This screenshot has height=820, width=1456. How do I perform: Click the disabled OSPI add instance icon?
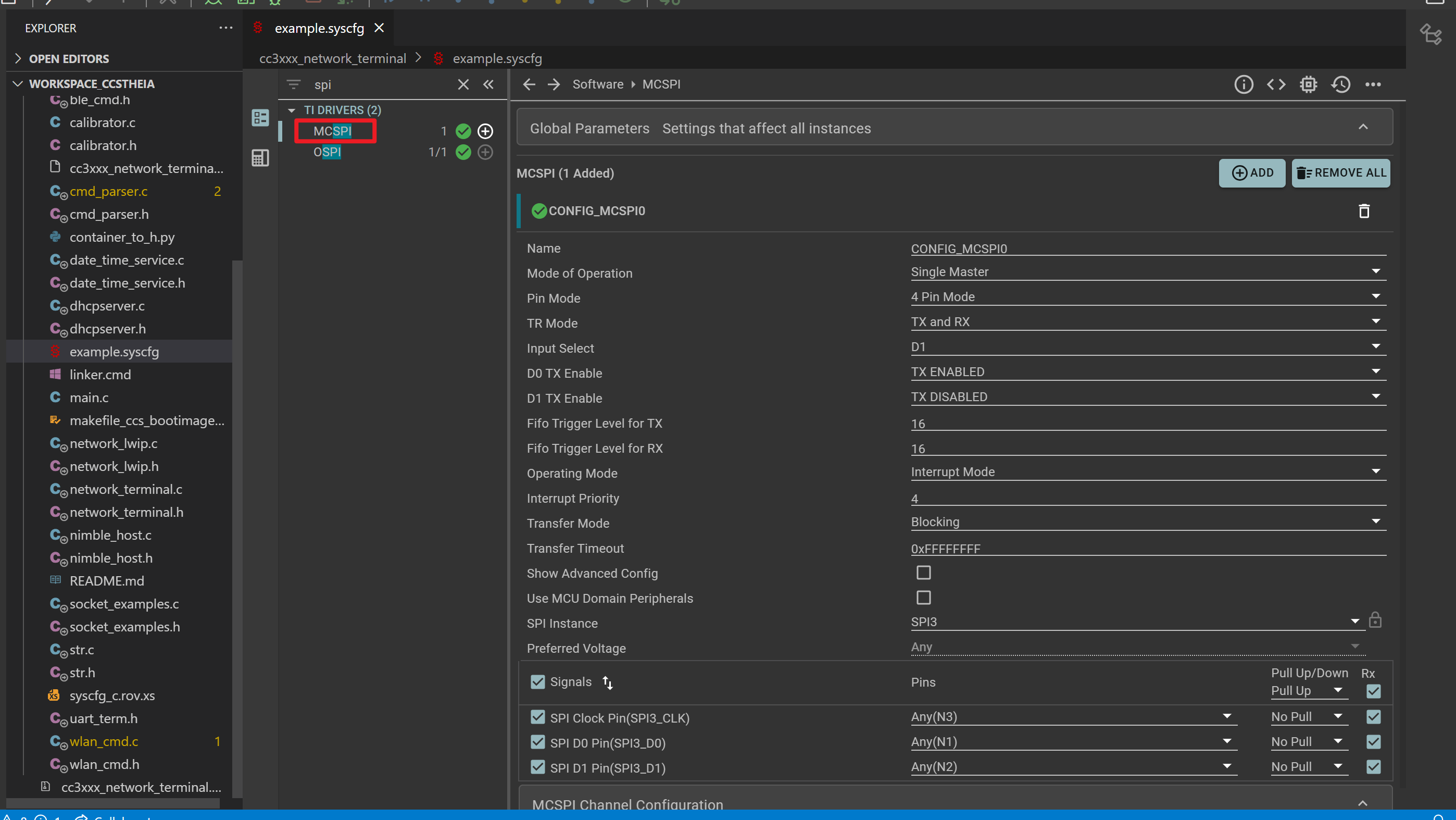point(485,152)
